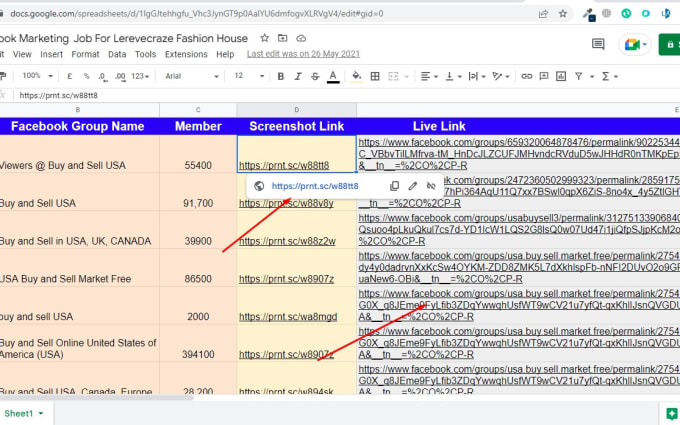Image resolution: width=680 pixels, height=425 pixels.
Task: Open Sheet1 tab menu arrow
Action: point(41,413)
